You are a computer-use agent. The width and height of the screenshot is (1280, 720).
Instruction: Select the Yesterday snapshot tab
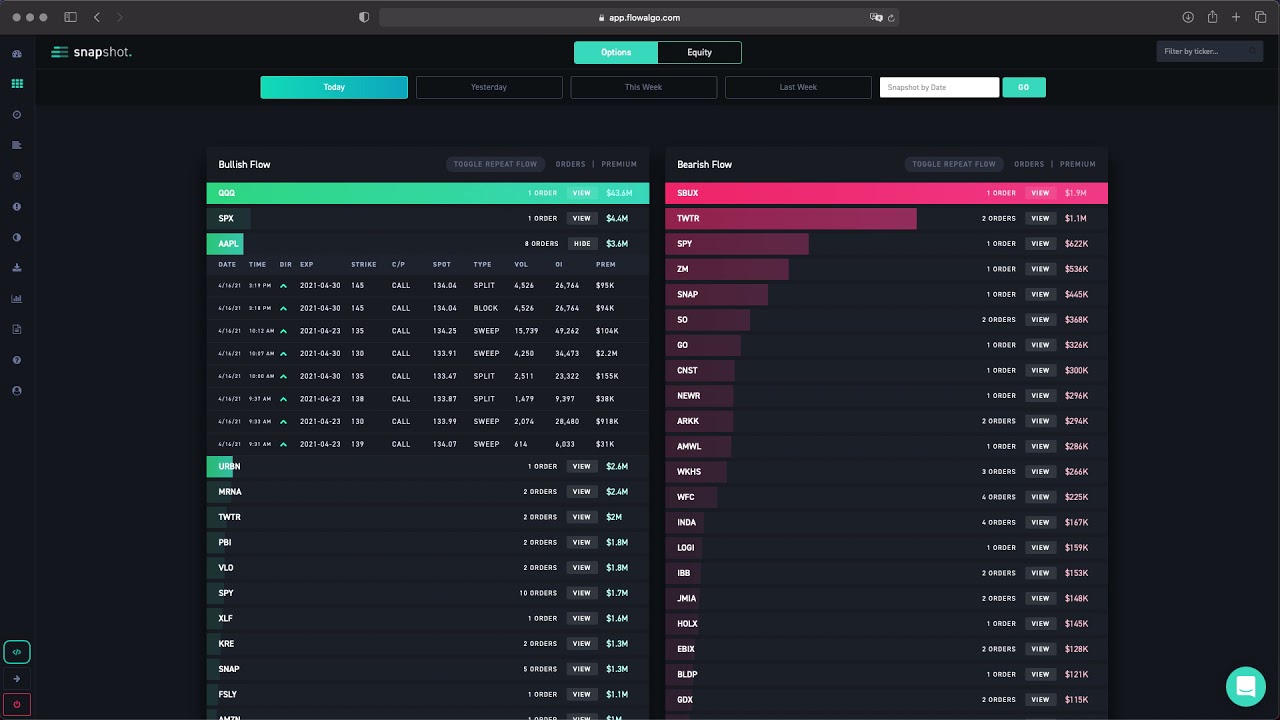(489, 87)
